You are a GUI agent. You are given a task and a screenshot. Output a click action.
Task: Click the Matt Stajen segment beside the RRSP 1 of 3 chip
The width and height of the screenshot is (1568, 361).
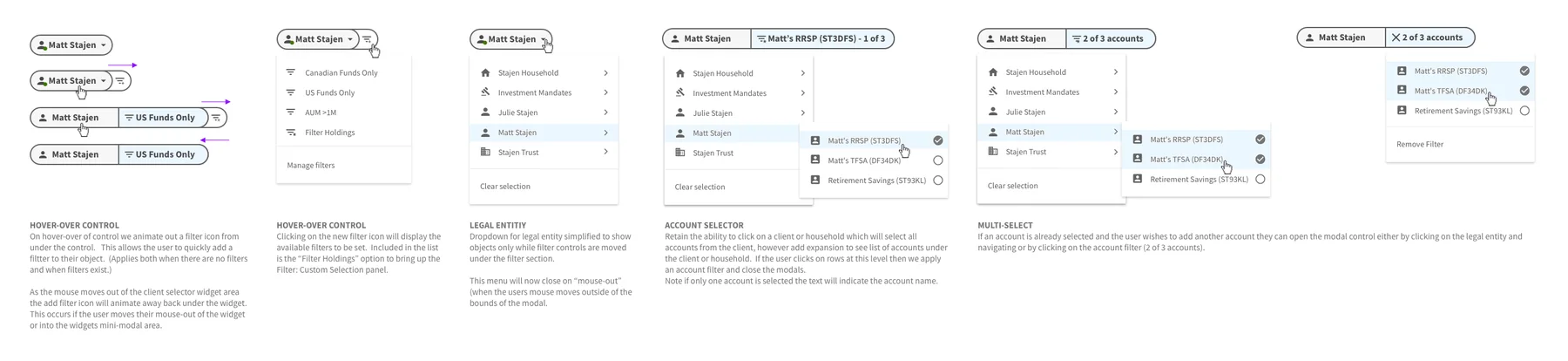[x=706, y=38]
